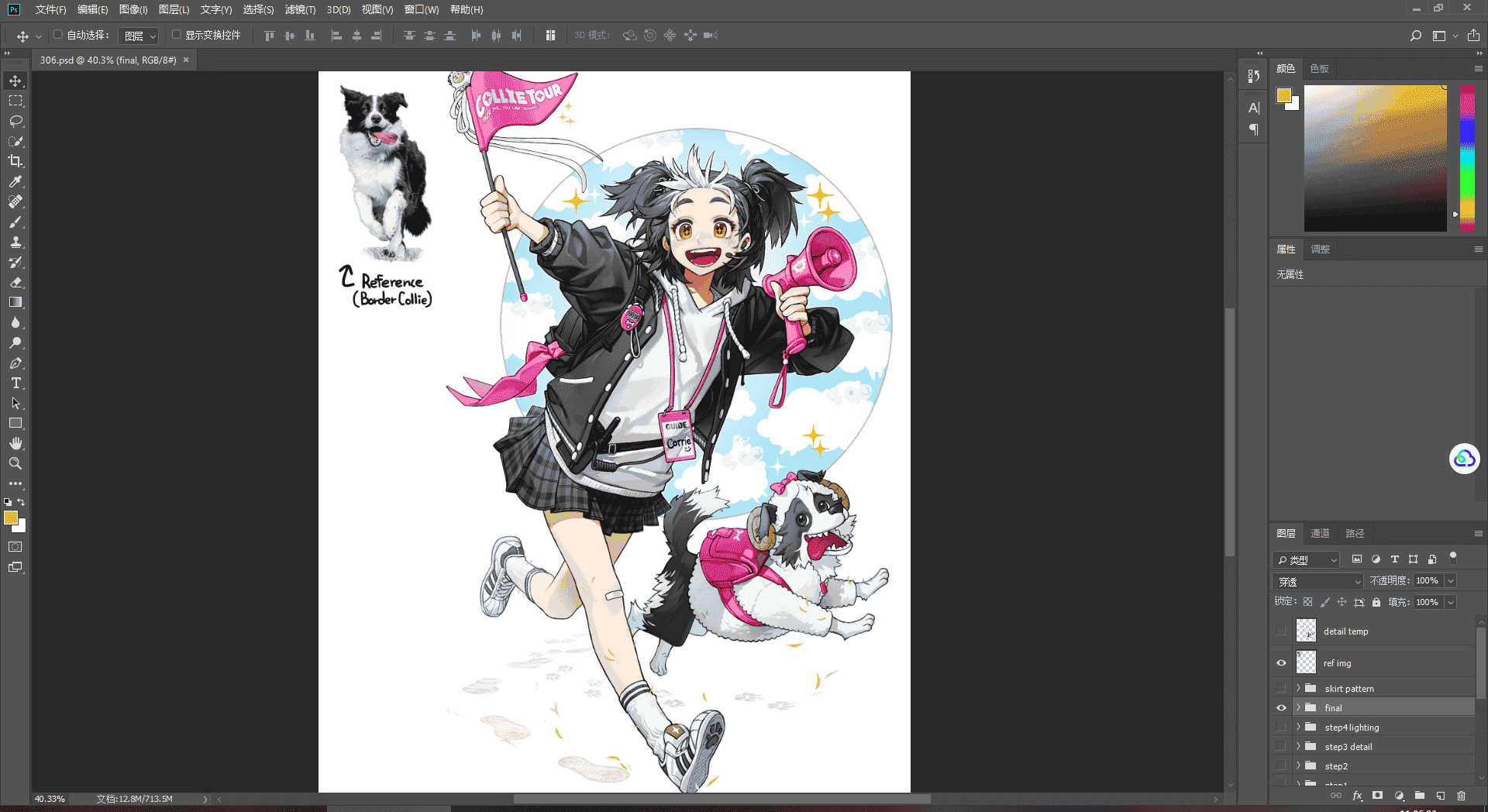The width and height of the screenshot is (1488, 812).
Task: Select the Gradient tool
Action: pyautogui.click(x=15, y=302)
